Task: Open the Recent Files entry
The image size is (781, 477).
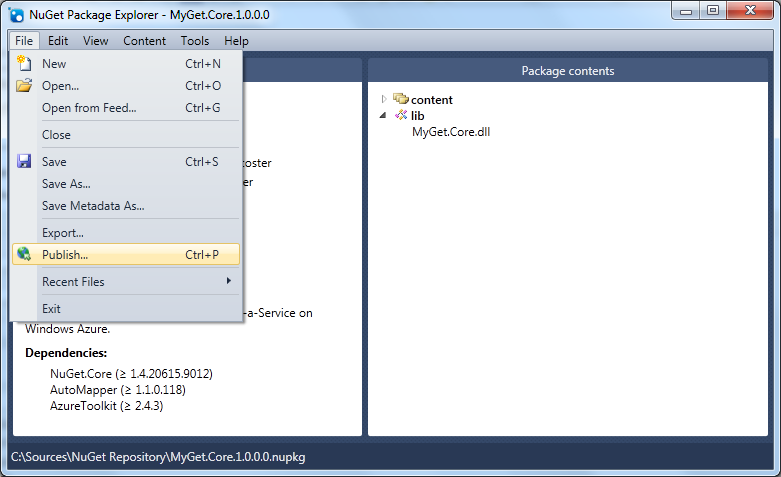Action: click(126, 281)
